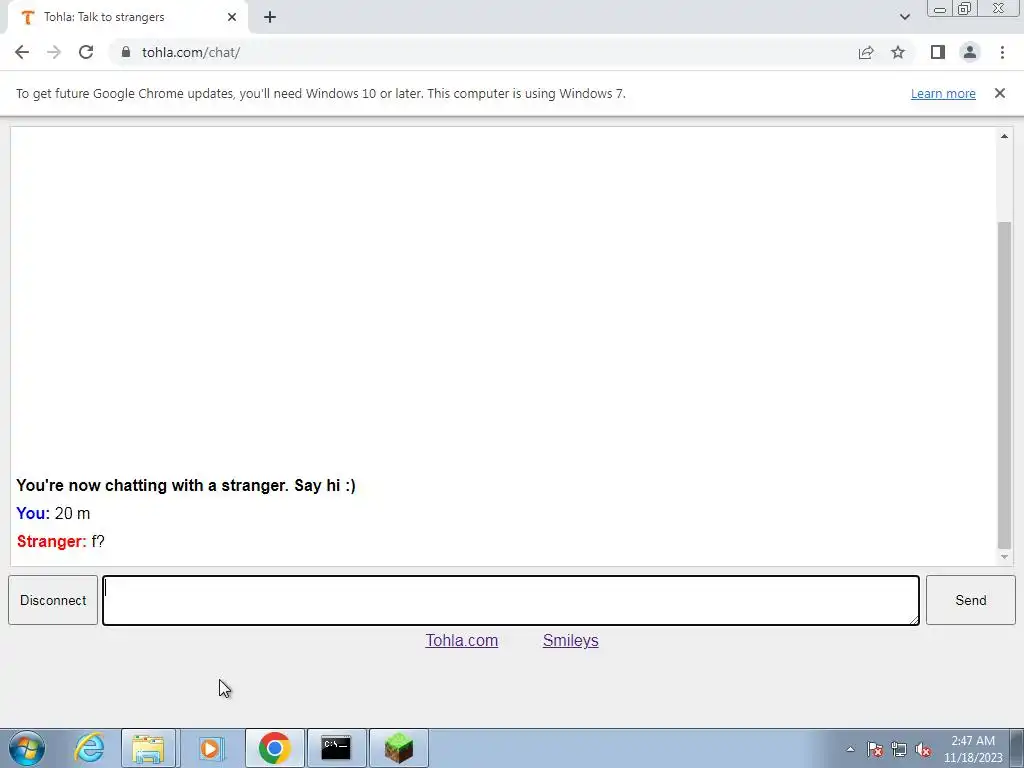This screenshot has width=1024, height=768.
Task: Open the Chrome side panel
Action: pos(938,52)
